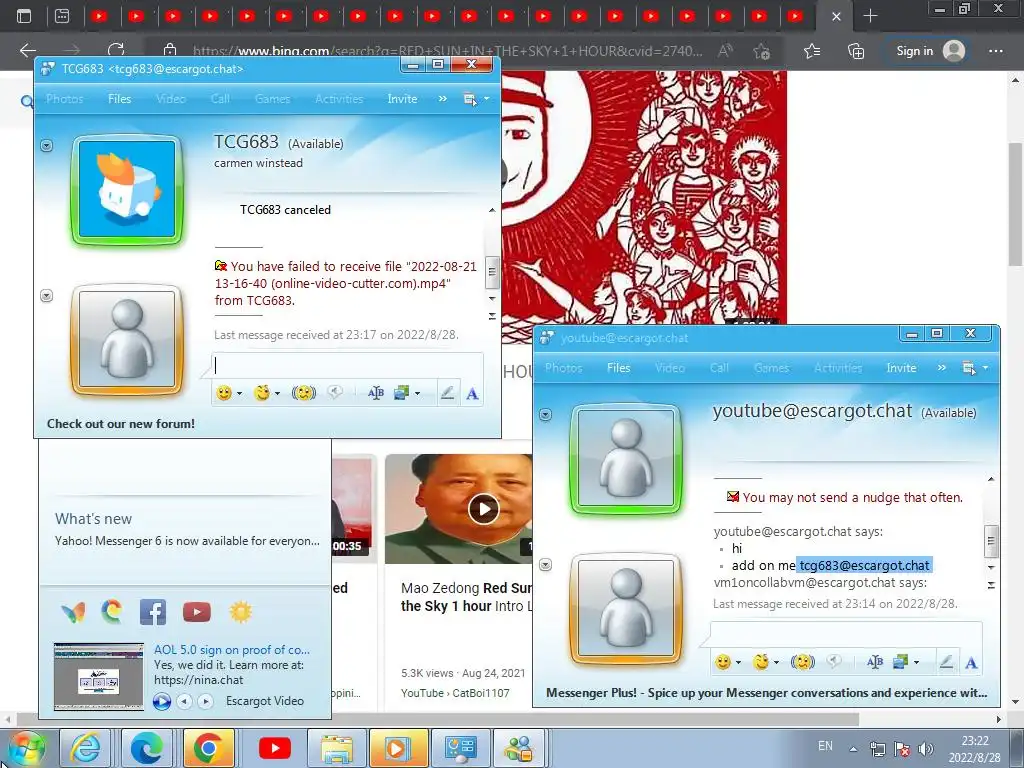
Task: Open Windows Messenger taskbar icon
Action: (x=519, y=748)
